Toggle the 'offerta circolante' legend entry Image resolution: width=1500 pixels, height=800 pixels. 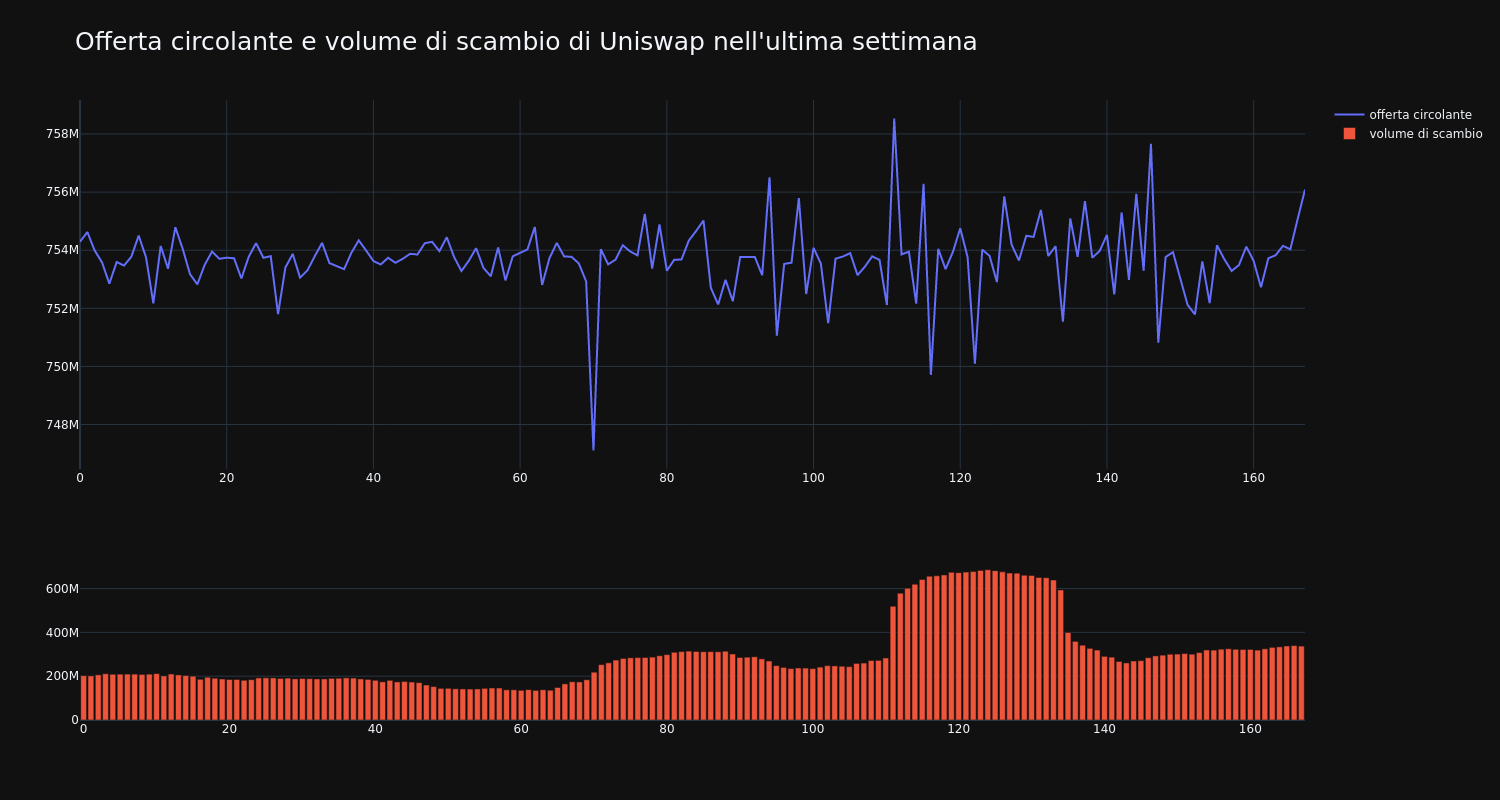click(1408, 115)
